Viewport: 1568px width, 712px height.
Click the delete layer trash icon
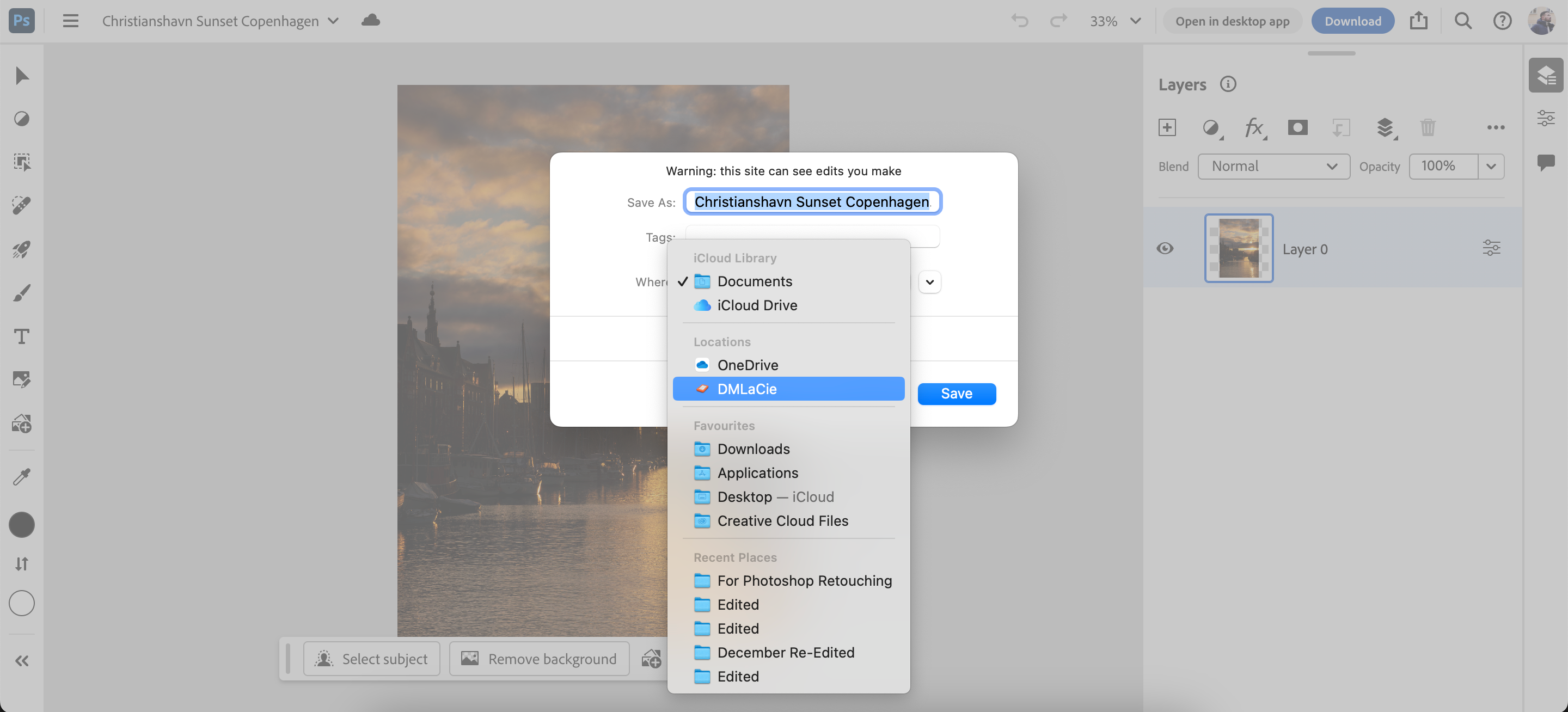click(1428, 127)
